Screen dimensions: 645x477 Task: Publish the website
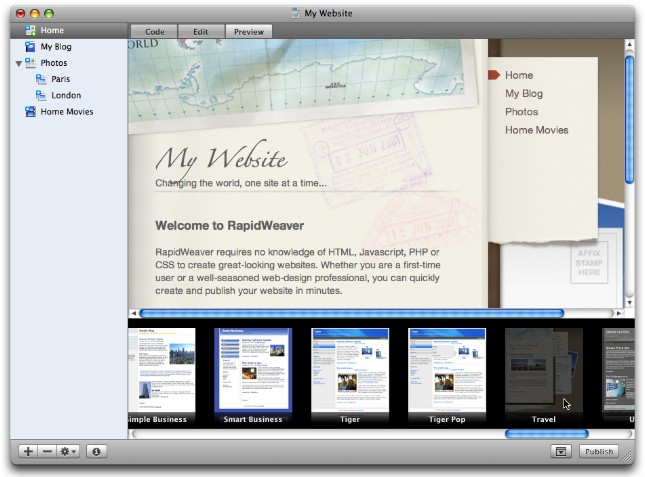(599, 452)
